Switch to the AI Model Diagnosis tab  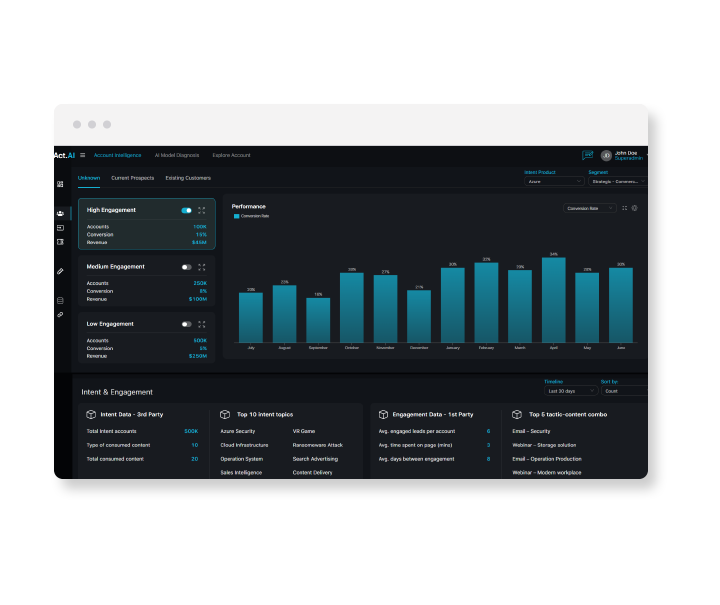[x=176, y=155]
